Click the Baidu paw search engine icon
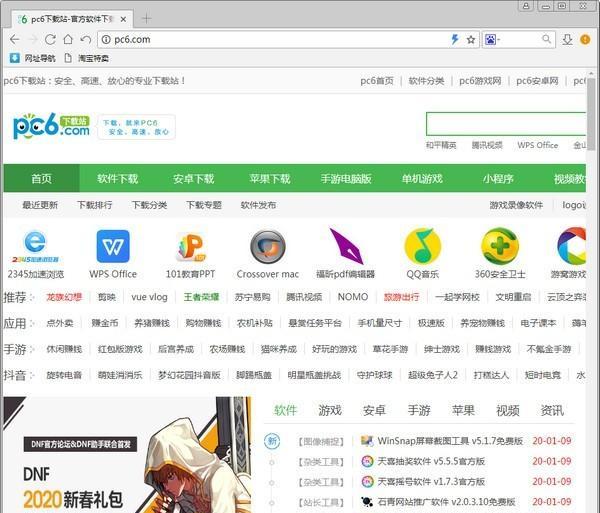Viewport: 600px width, 513px height. tap(490, 39)
